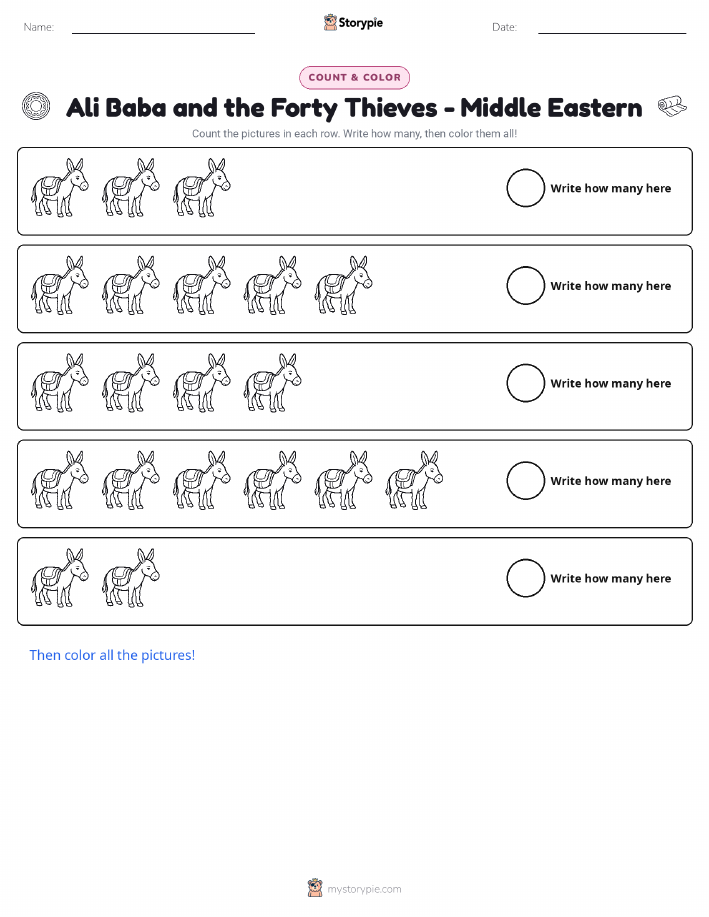Click the third donkey in the first row
This screenshot has height=917, width=709.
coord(202,188)
